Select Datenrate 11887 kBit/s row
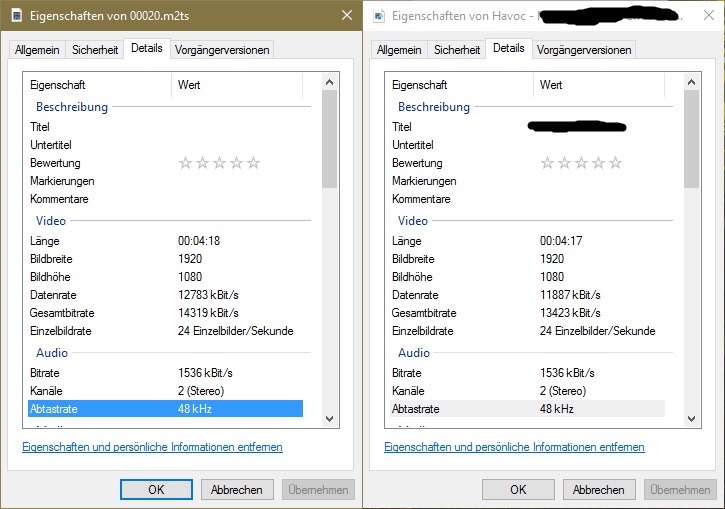 527,295
